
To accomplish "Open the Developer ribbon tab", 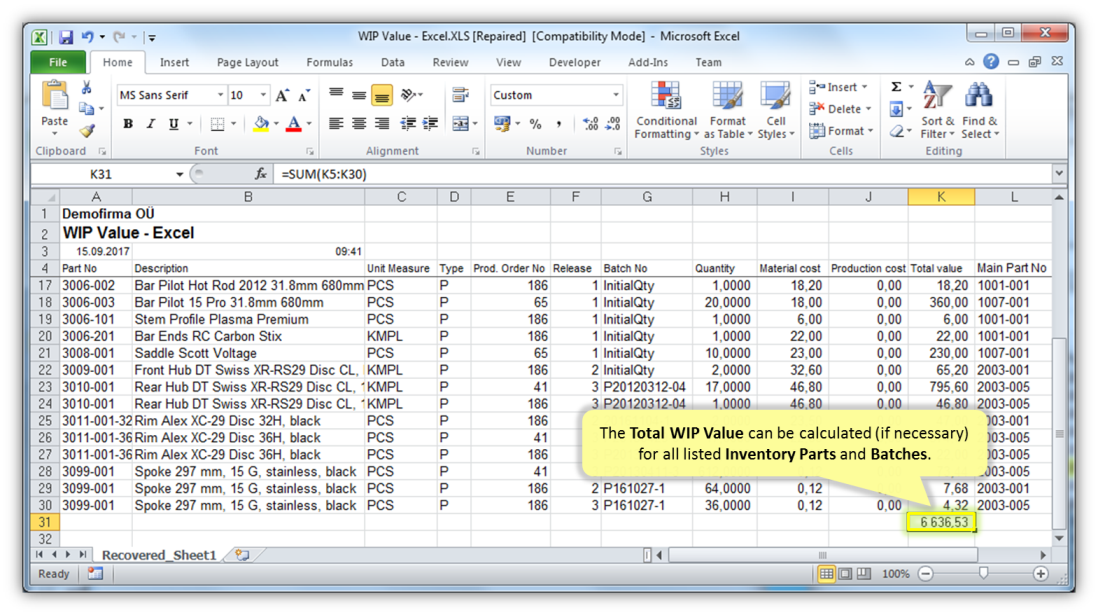I will [575, 62].
